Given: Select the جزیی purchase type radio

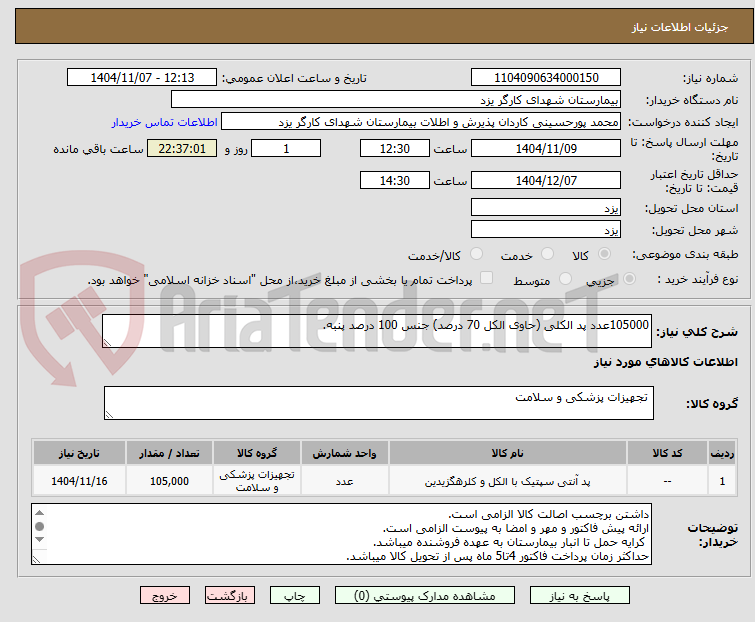Looking at the screenshot, I should 629,279.
